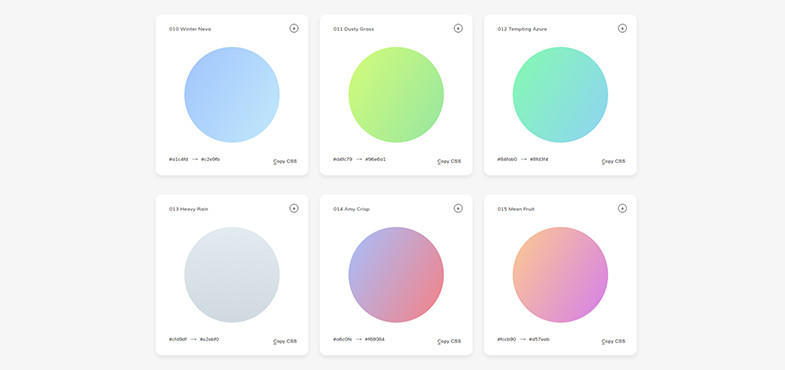Click the ending hex code of Dusty Grass

click(375, 159)
